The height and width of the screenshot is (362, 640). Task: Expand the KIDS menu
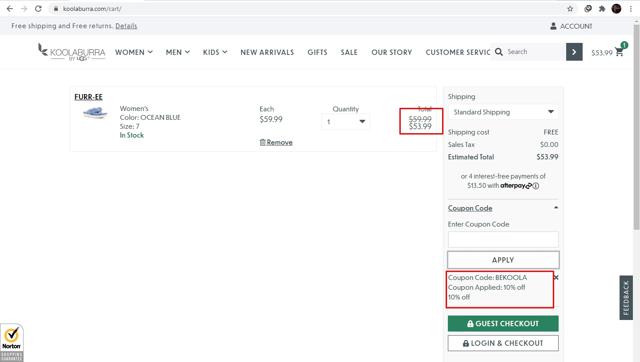point(215,52)
